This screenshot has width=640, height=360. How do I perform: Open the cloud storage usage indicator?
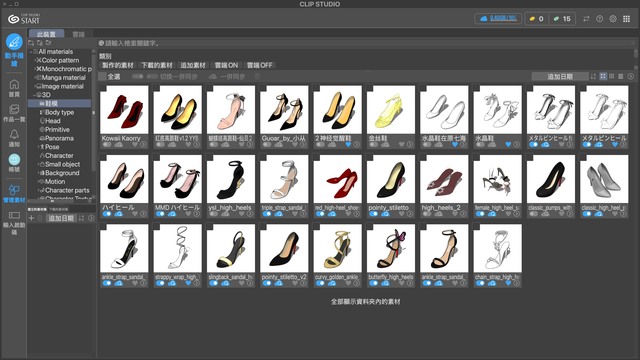click(x=498, y=18)
